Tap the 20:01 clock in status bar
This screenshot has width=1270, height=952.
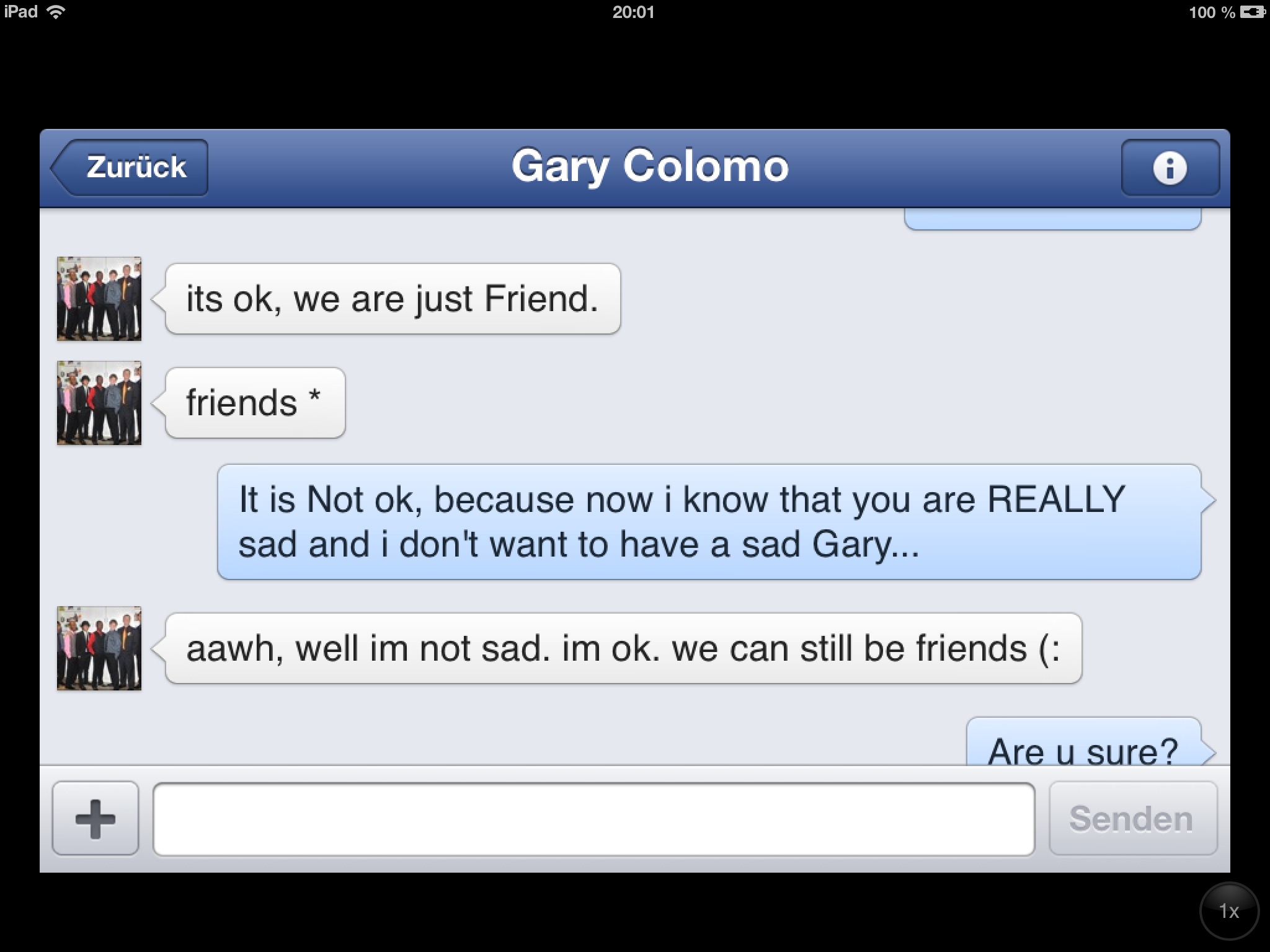click(633, 12)
